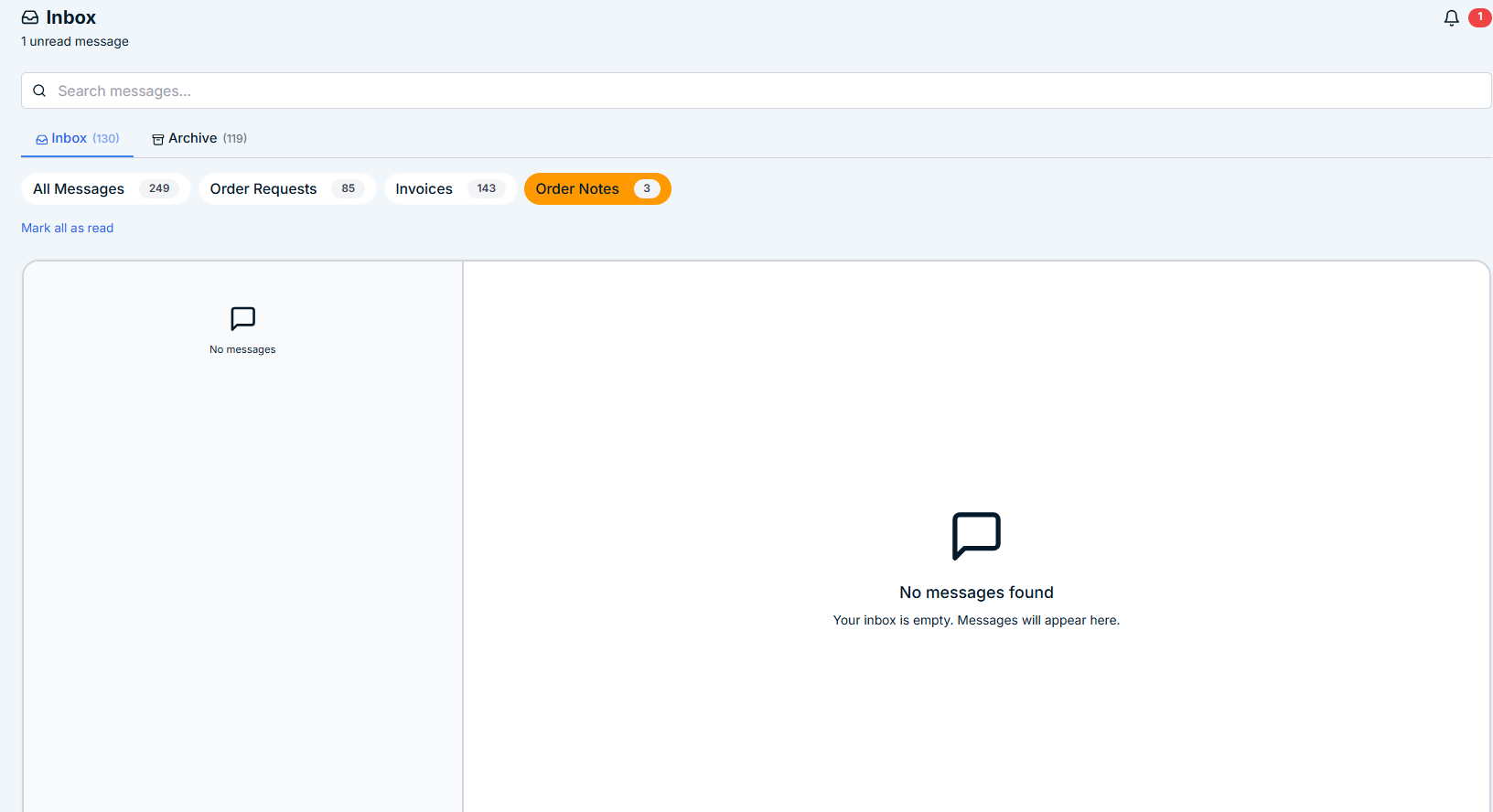This screenshot has width=1493, height=812.
Task: Click the red notification count badge
Action: [1480, 17]
